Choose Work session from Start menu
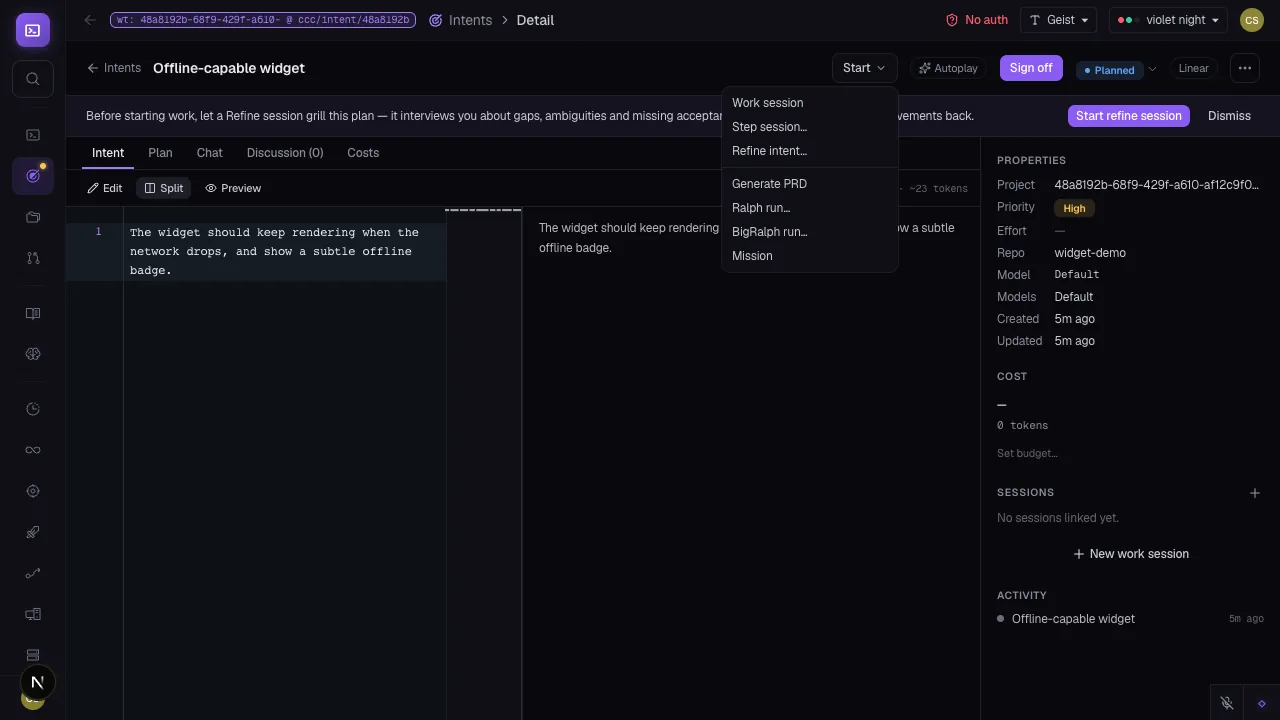 pos(809,103)
